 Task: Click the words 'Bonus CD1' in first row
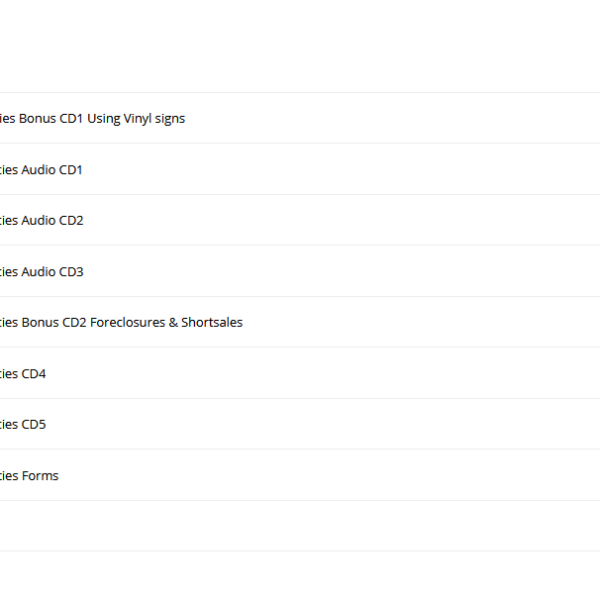click(51, 119)
